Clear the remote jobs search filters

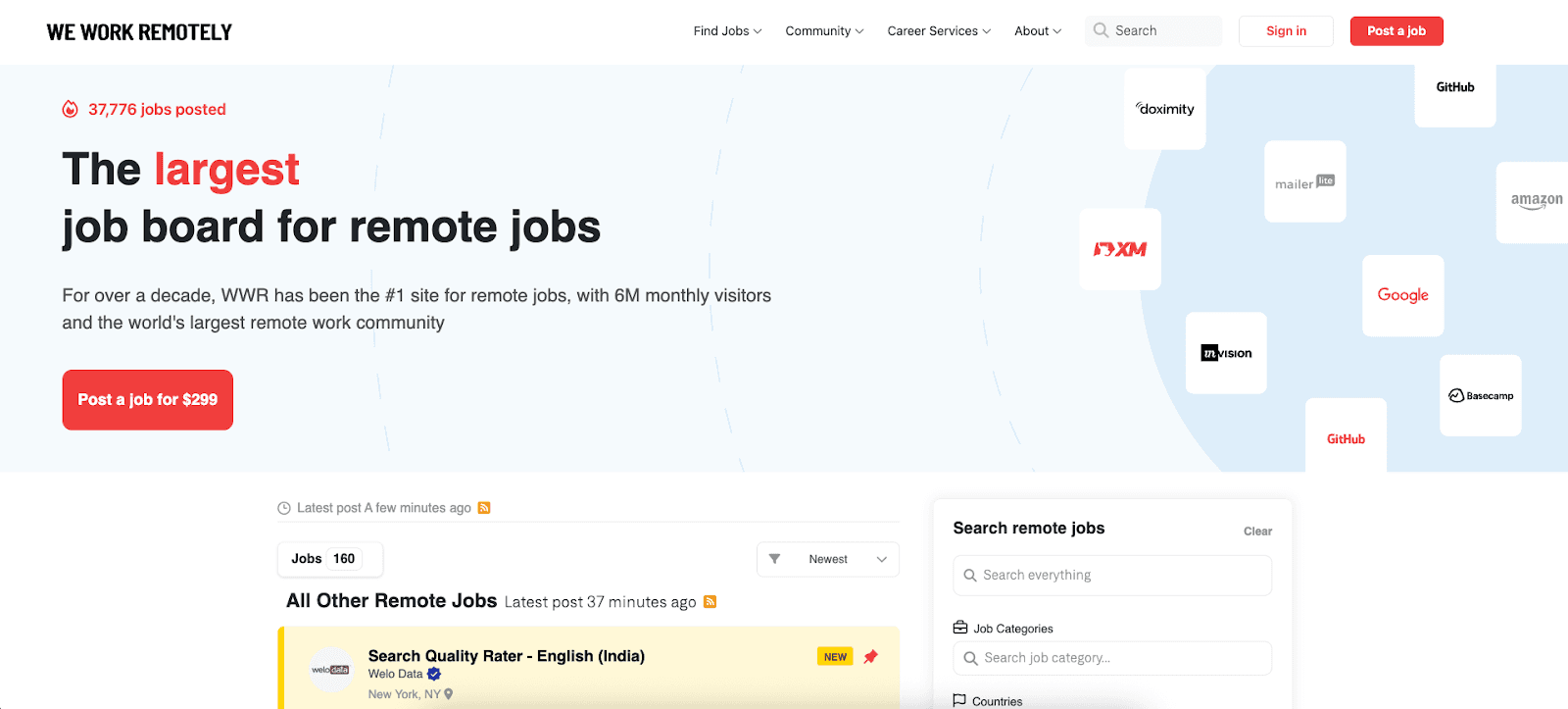[x=1257, y=531]
